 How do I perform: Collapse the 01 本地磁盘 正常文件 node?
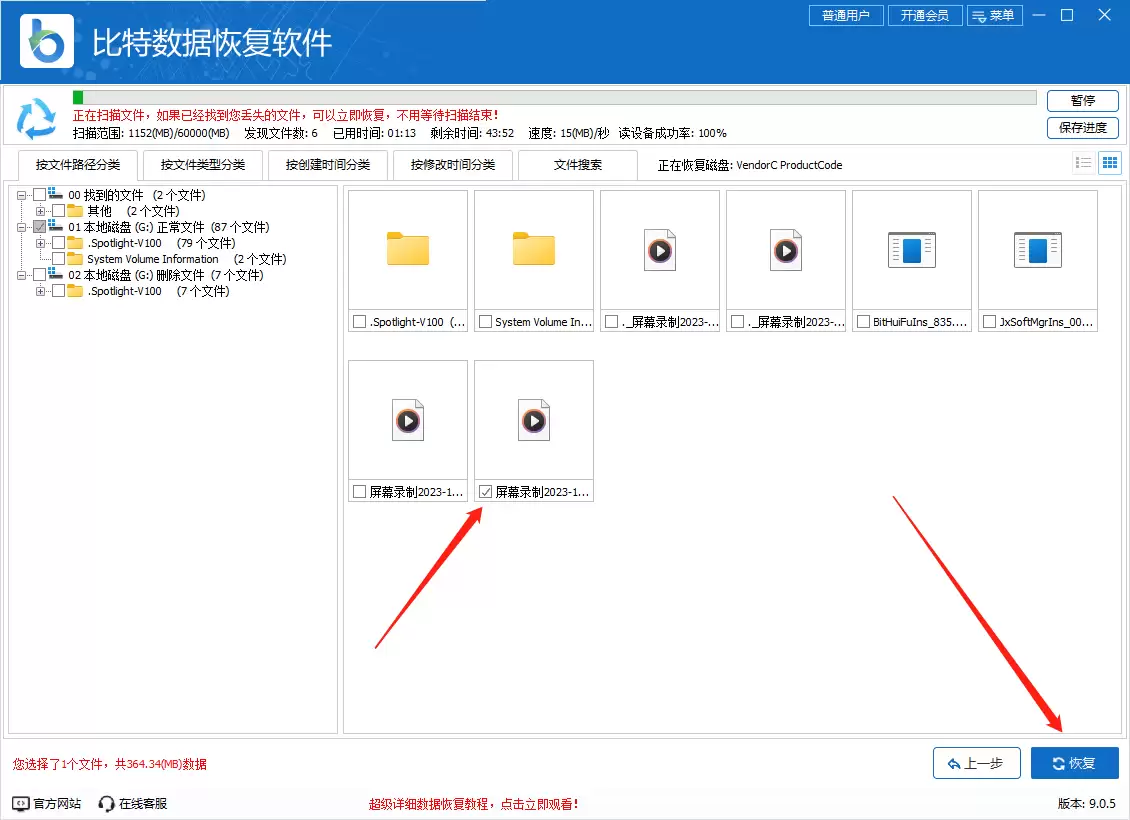pyautogui.click(x=22, y=227)
